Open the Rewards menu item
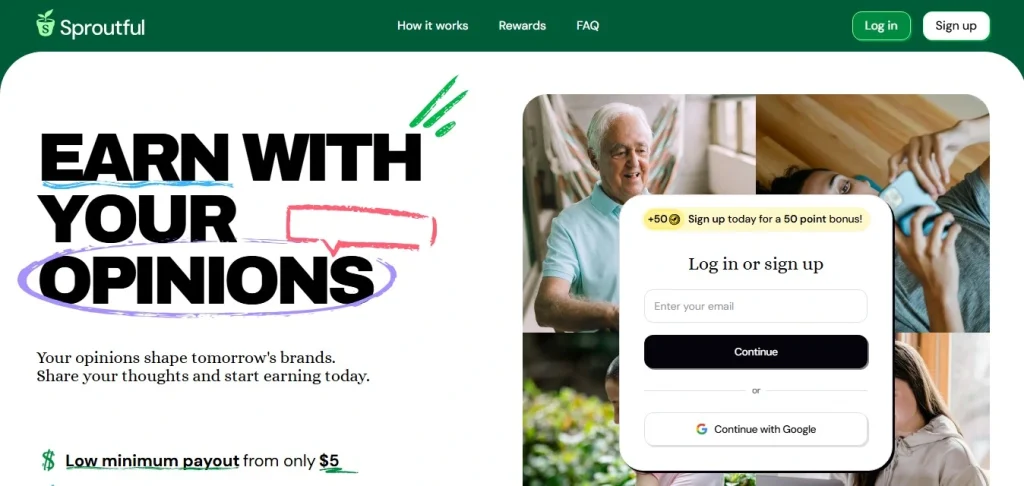 (x=522, y=25)
